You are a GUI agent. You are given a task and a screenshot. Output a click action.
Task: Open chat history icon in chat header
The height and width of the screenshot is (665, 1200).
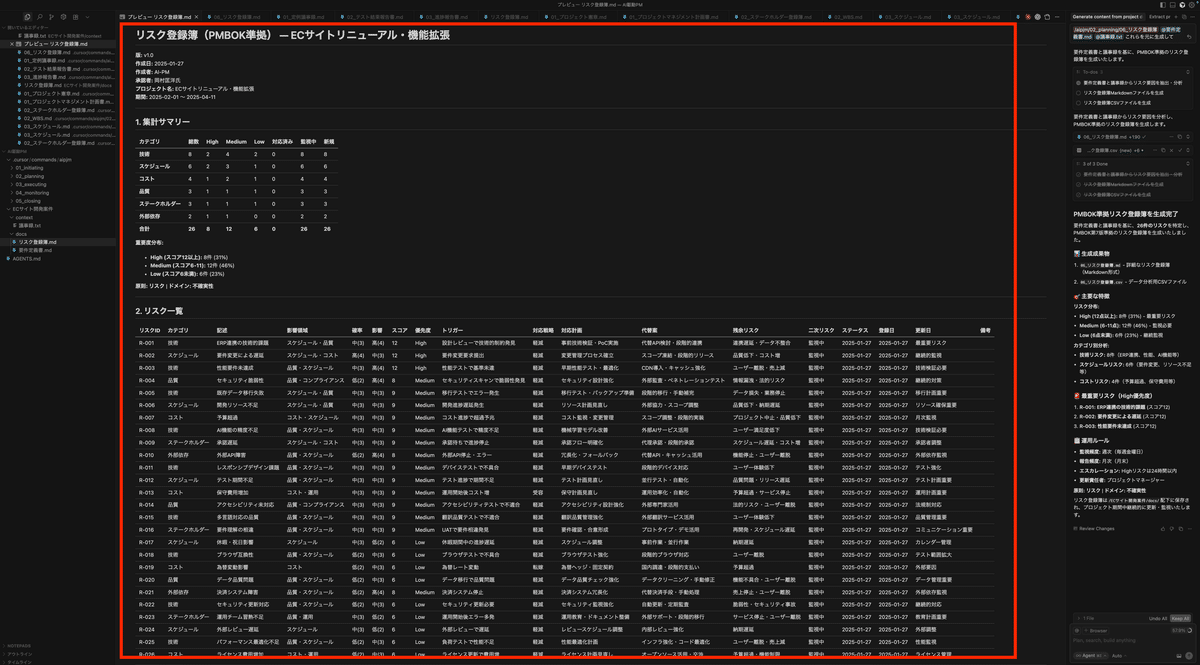coord(1184,17)
